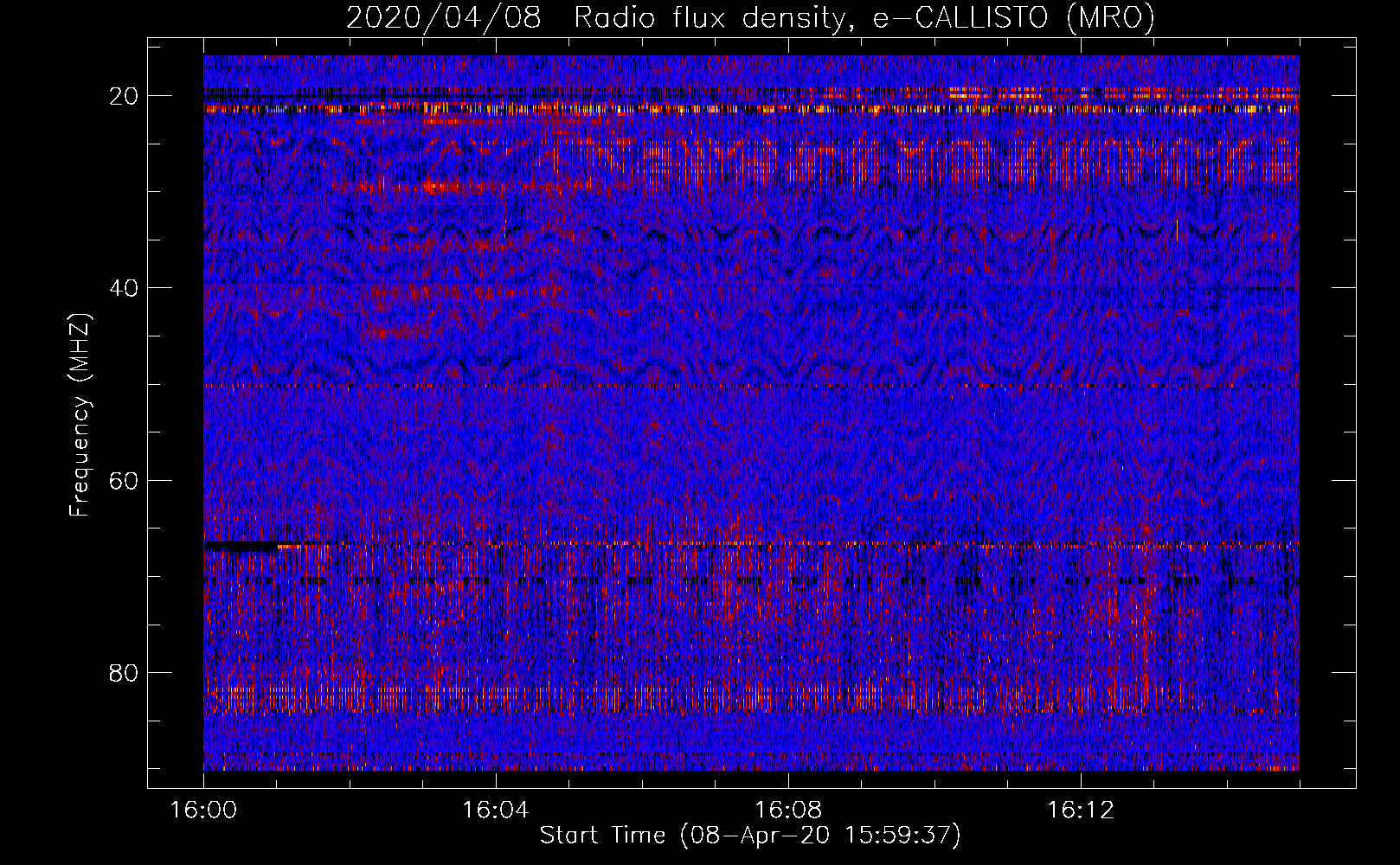Click the 20 frequency tick label
This screenshot has height=865, width=1400.
(x=124, y=96)
